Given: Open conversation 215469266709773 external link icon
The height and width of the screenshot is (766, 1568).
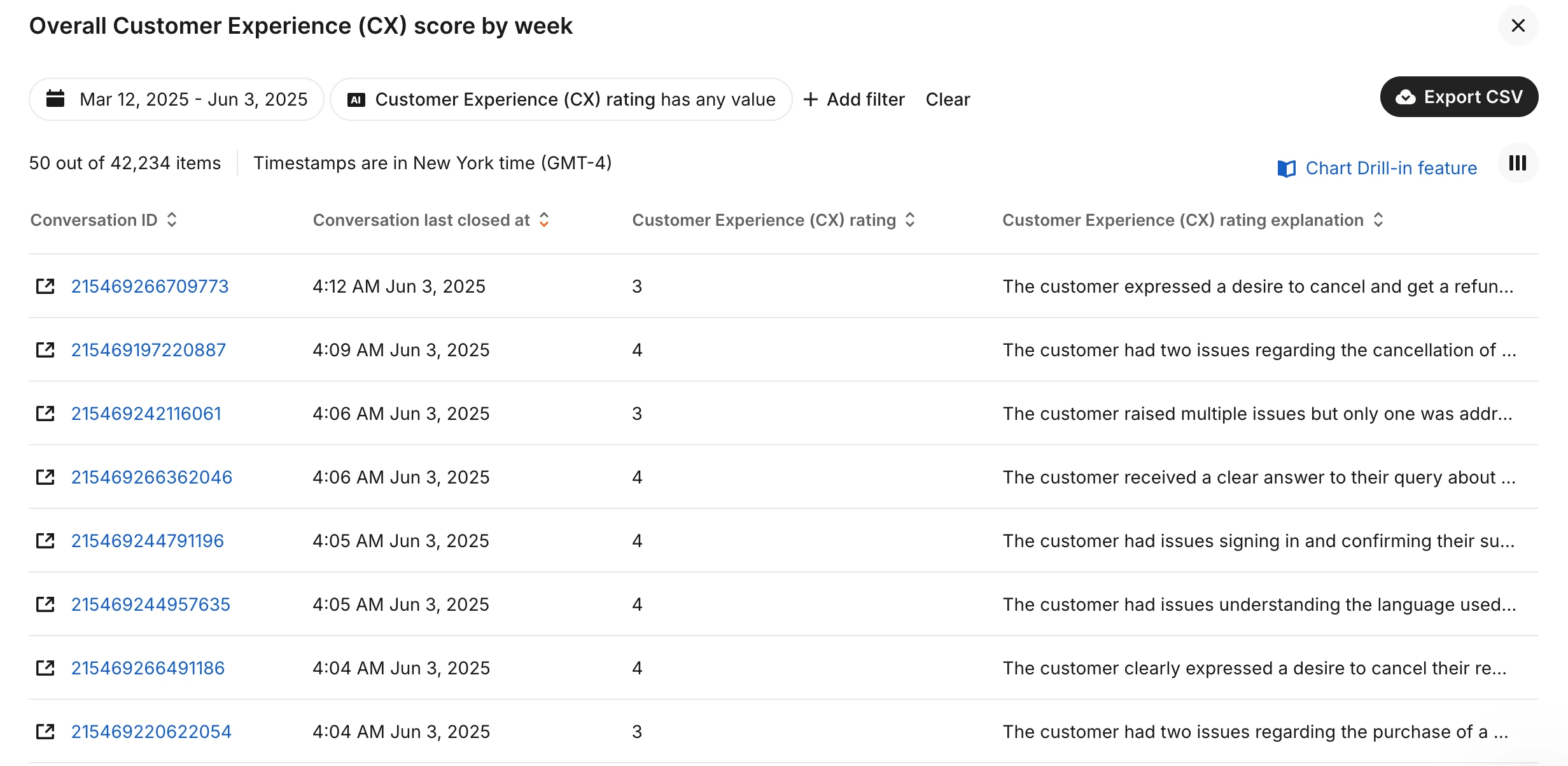Looking at the screenshot, I should click(45, 286).
